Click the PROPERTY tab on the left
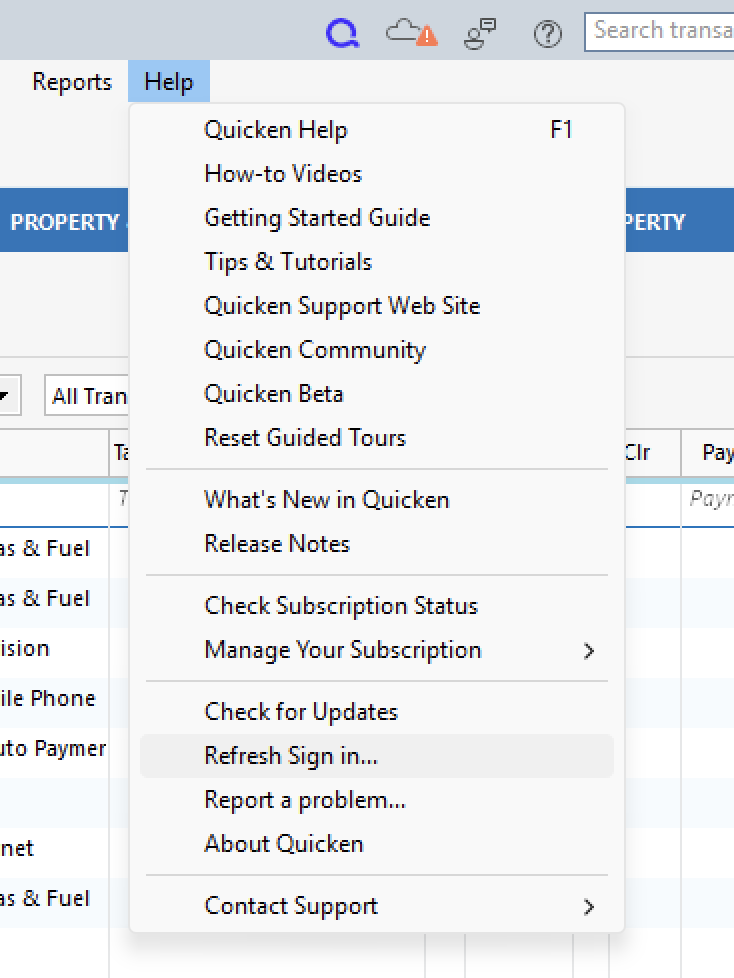Viewport: 734px width, 978px height. tap(64, 221)
